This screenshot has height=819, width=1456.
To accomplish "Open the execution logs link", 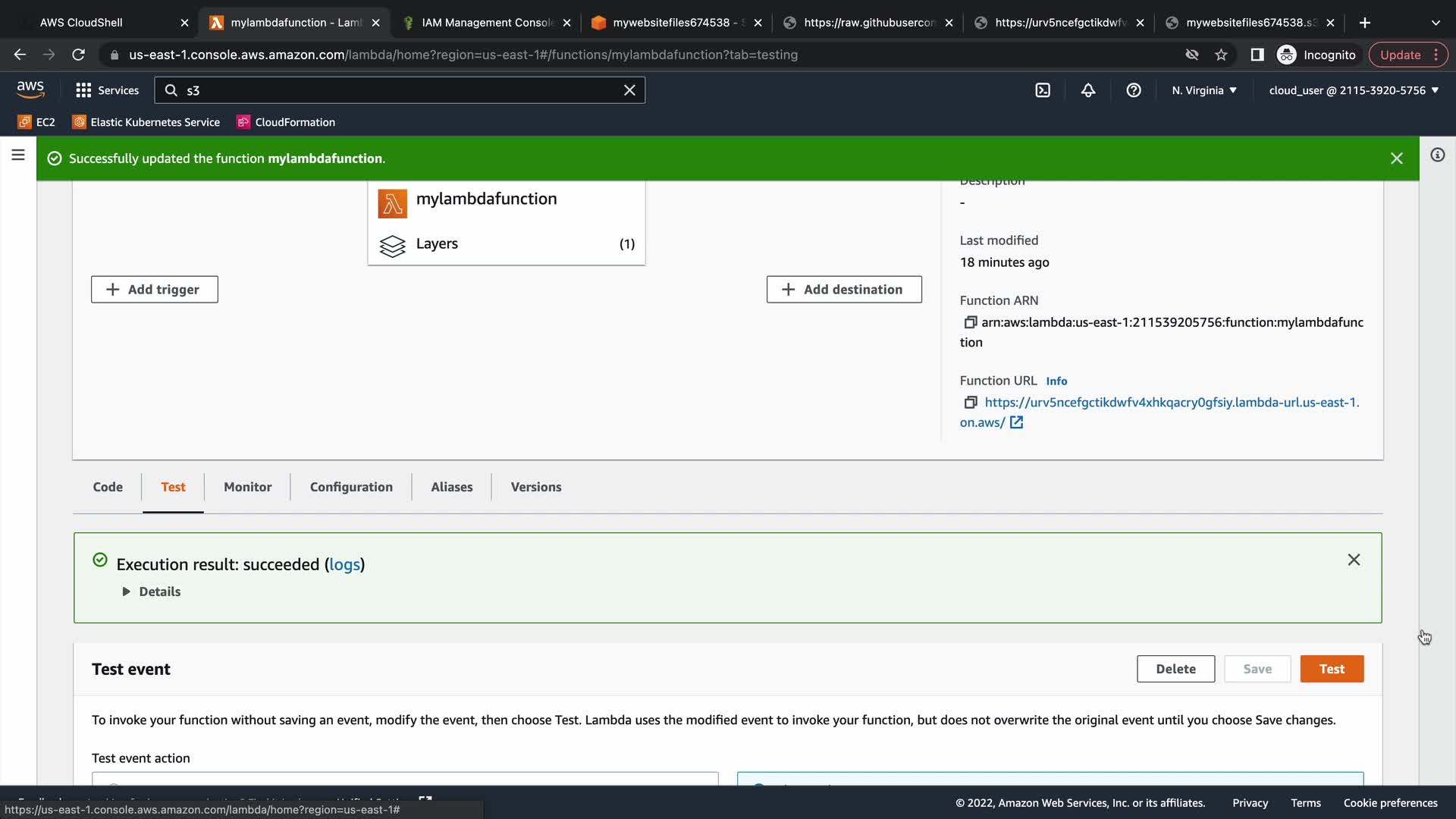I will 344,564.
